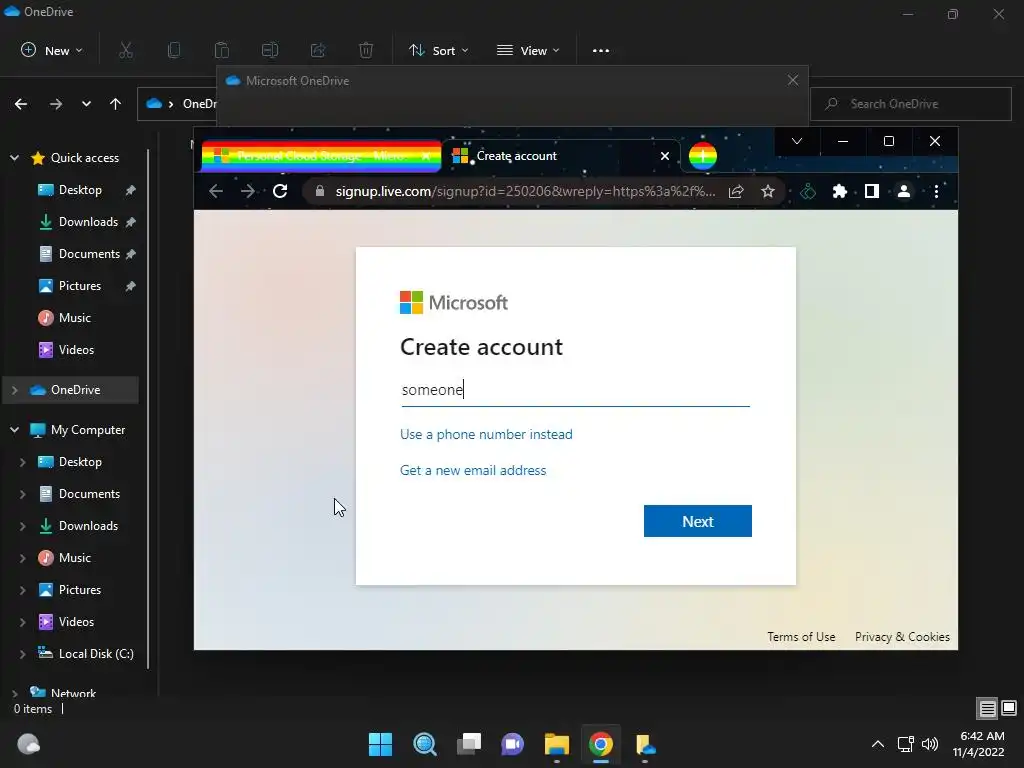The image size is (1024, 768).
Task: Open Terms of Use link
Action: [801, 637]
